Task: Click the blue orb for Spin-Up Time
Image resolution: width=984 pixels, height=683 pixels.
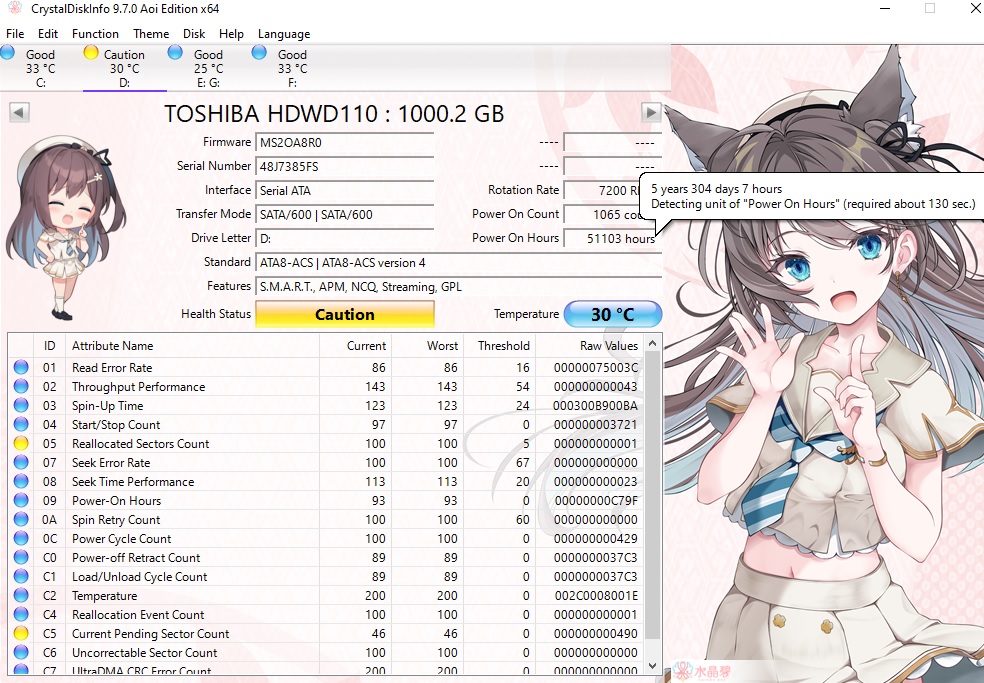Action: click(x=21, y=406)
